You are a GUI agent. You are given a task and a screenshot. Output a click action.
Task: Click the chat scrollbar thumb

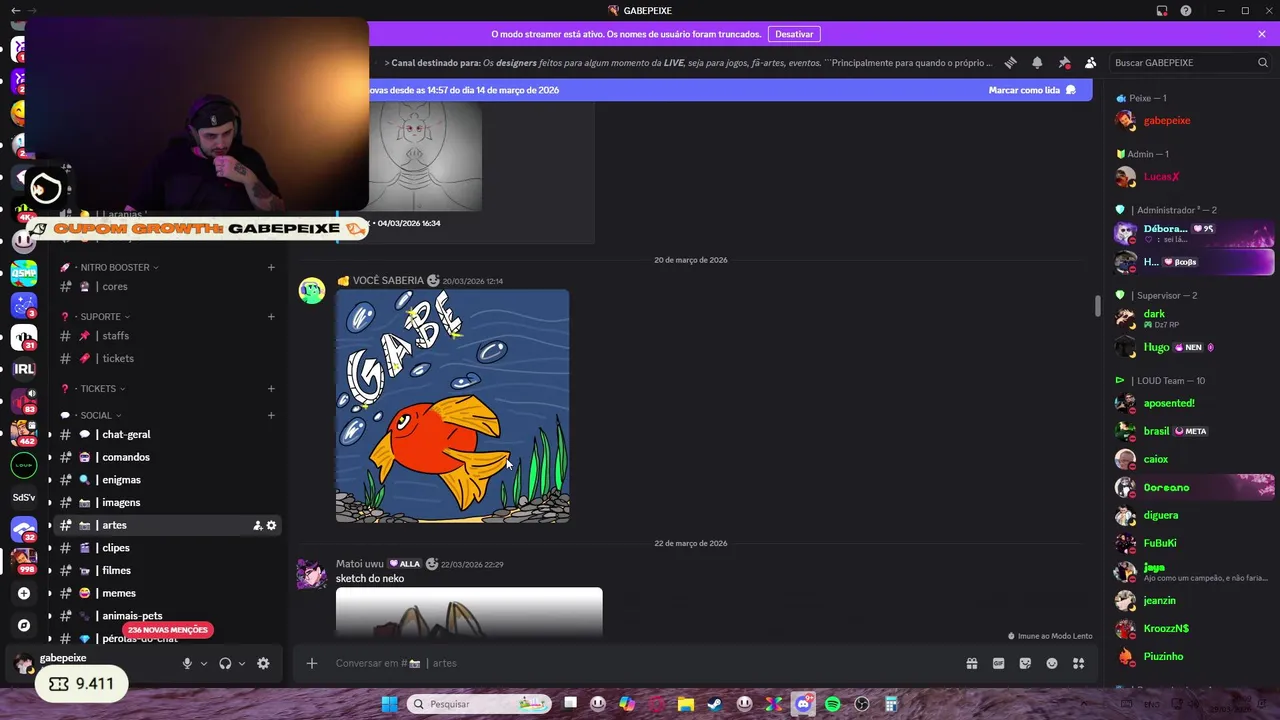pyautogui.click(x=1097, y=306)
